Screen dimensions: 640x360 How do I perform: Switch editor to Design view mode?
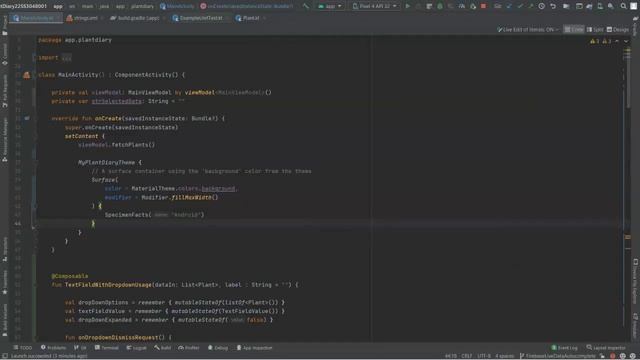pos(618,30)
